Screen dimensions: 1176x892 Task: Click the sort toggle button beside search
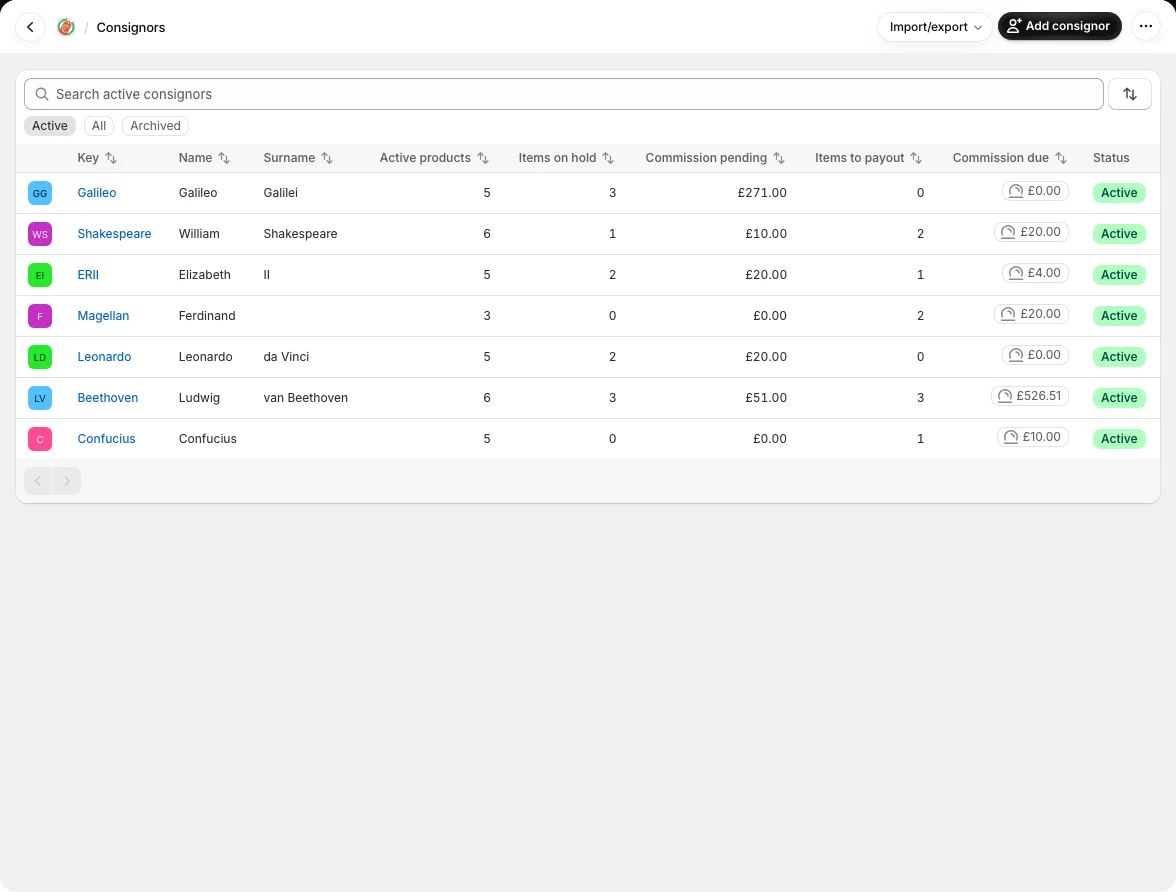pyautogui.click(x=1130, y=94)
